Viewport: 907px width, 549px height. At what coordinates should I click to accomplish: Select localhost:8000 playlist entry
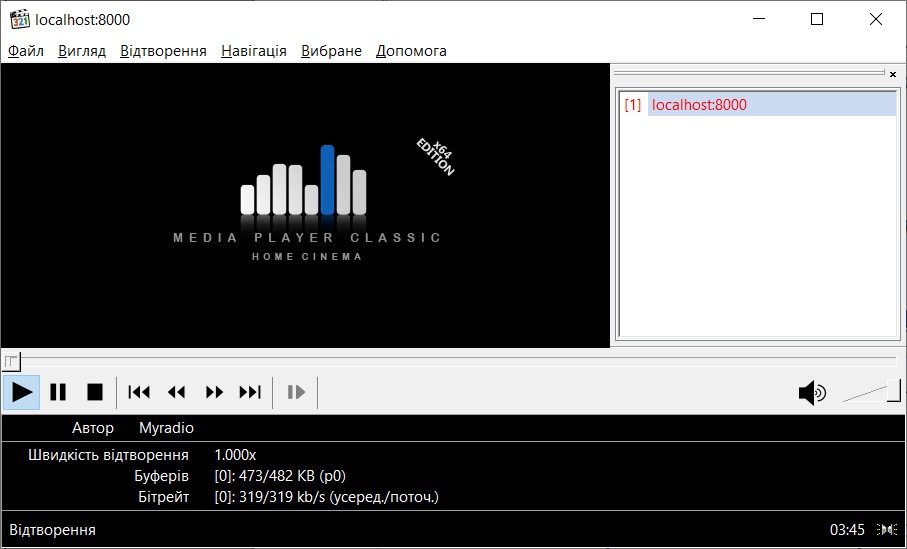coord(699,105)
